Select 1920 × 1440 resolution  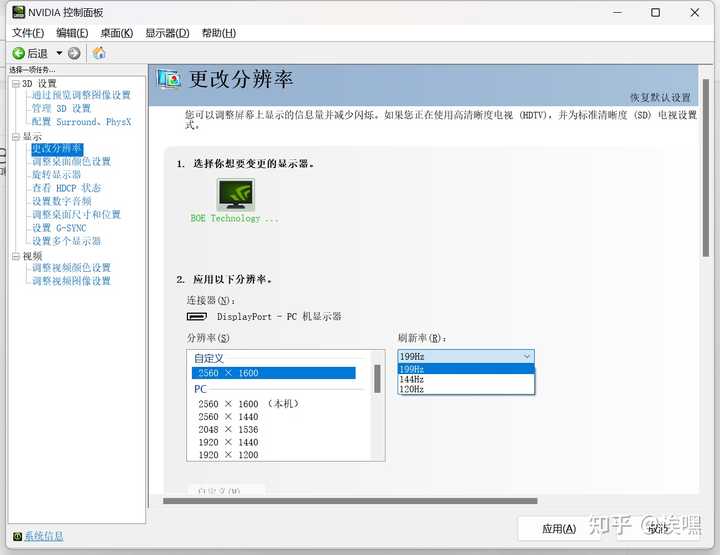click(228, 443)
